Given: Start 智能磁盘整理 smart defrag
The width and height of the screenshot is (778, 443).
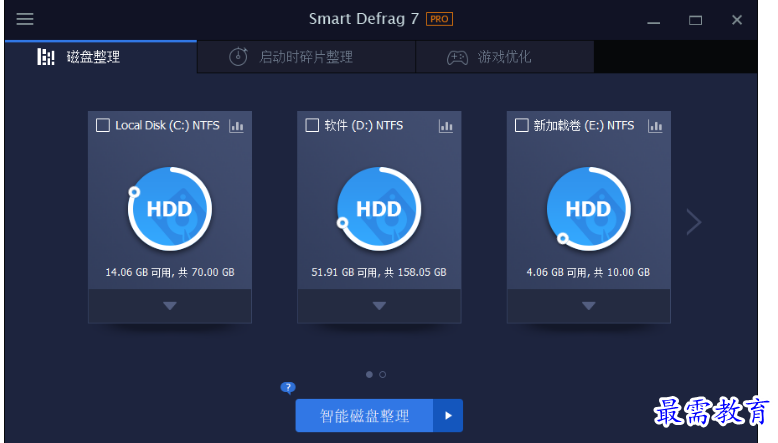Looking at the screenshot, I should tap(364, 416).
